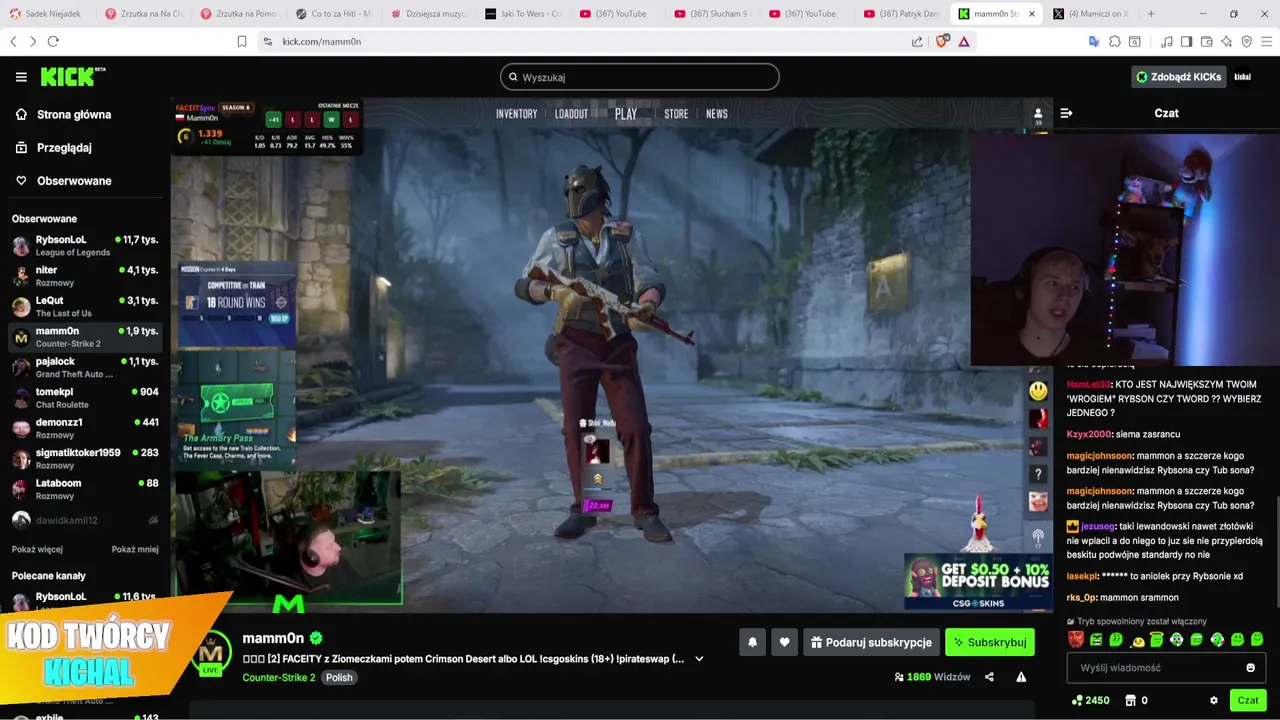Open the emoji picker in the message box

pos(1250,668)
